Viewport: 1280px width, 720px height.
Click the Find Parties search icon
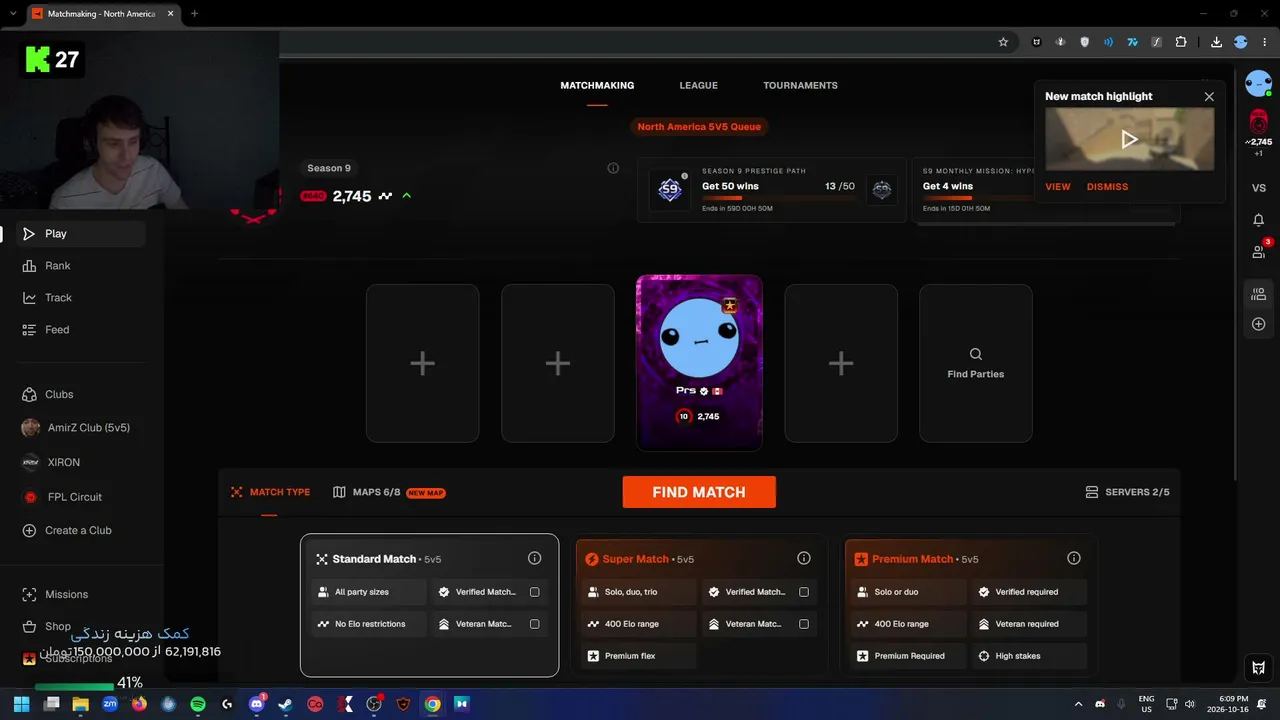(x=976, y=354)
